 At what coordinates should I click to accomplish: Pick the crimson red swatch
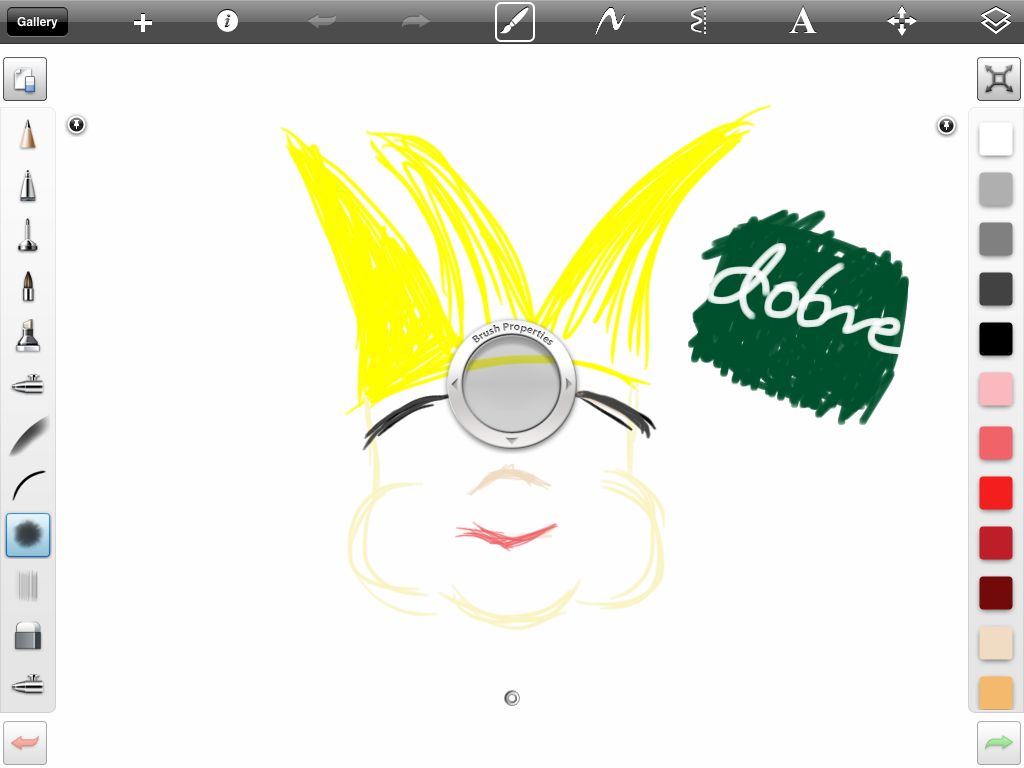996,543
